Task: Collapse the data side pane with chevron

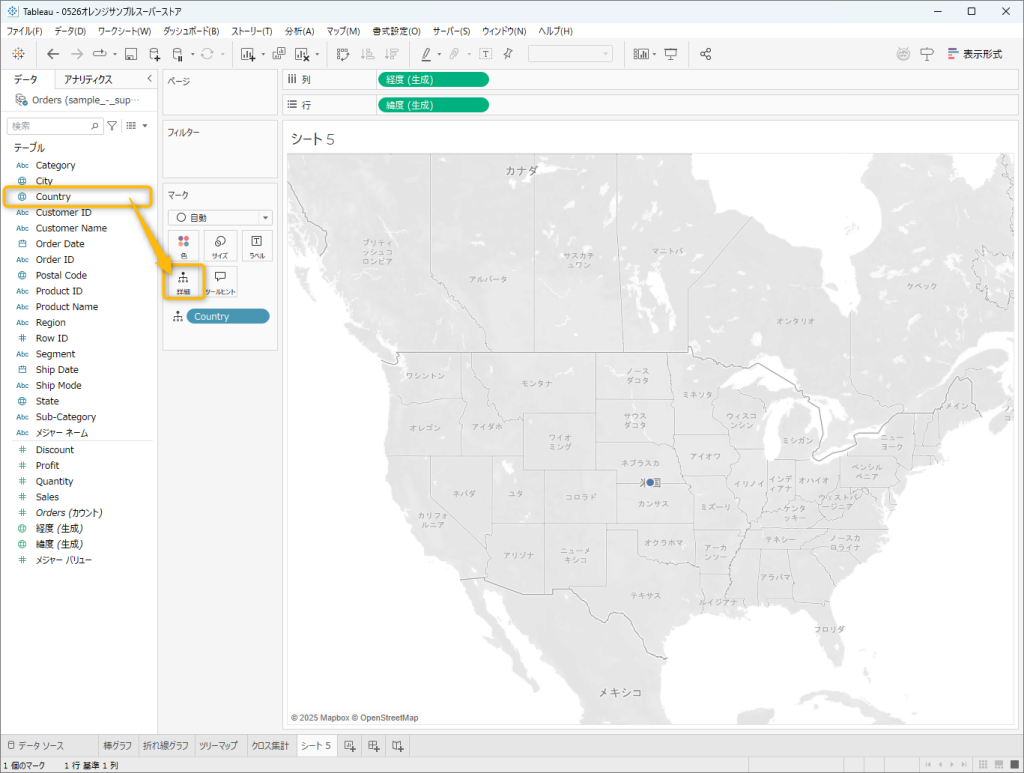Action: coord(149,79)
